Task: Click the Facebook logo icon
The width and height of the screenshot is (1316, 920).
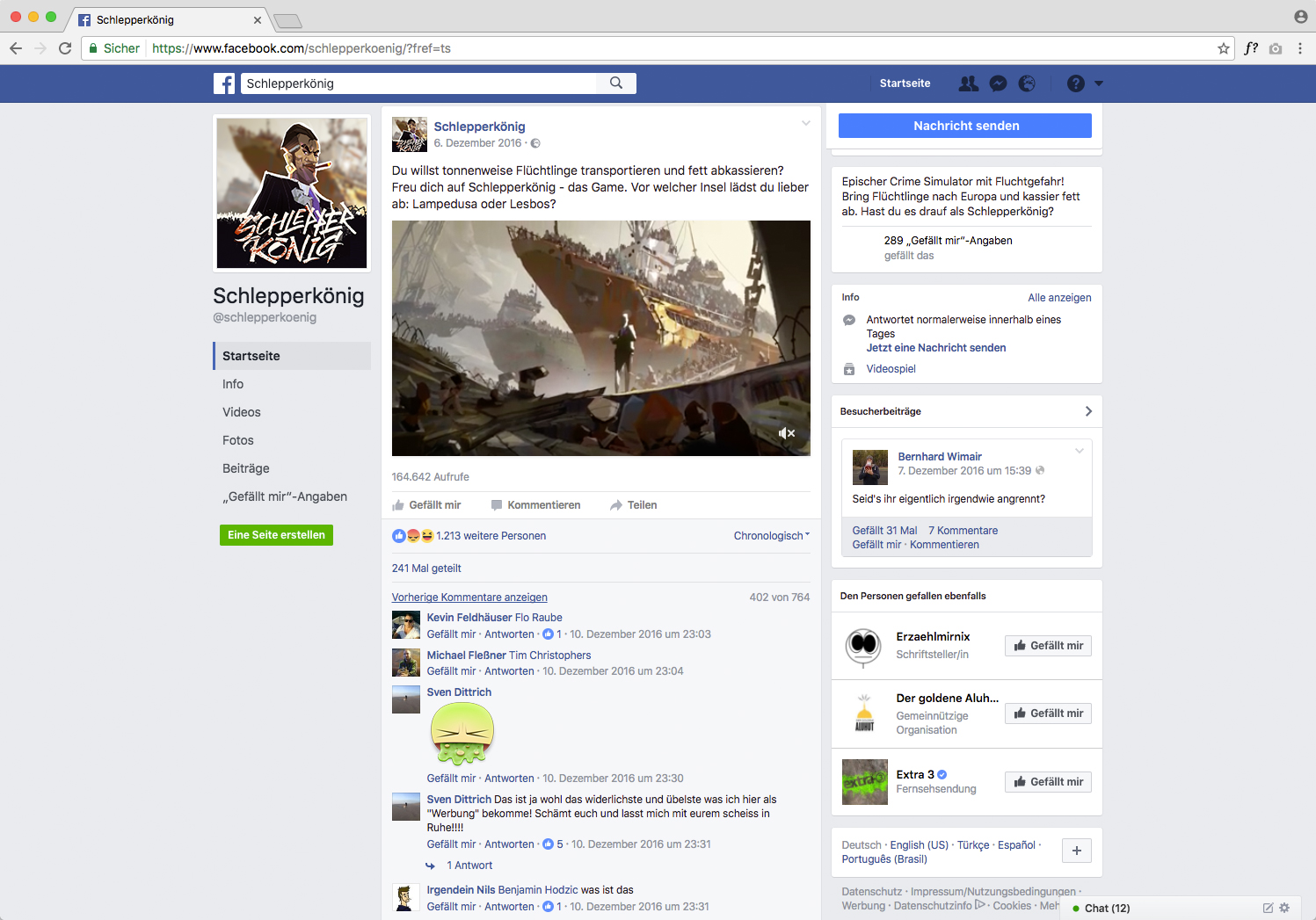Action: pyautogui.click(x=224, y=83)
